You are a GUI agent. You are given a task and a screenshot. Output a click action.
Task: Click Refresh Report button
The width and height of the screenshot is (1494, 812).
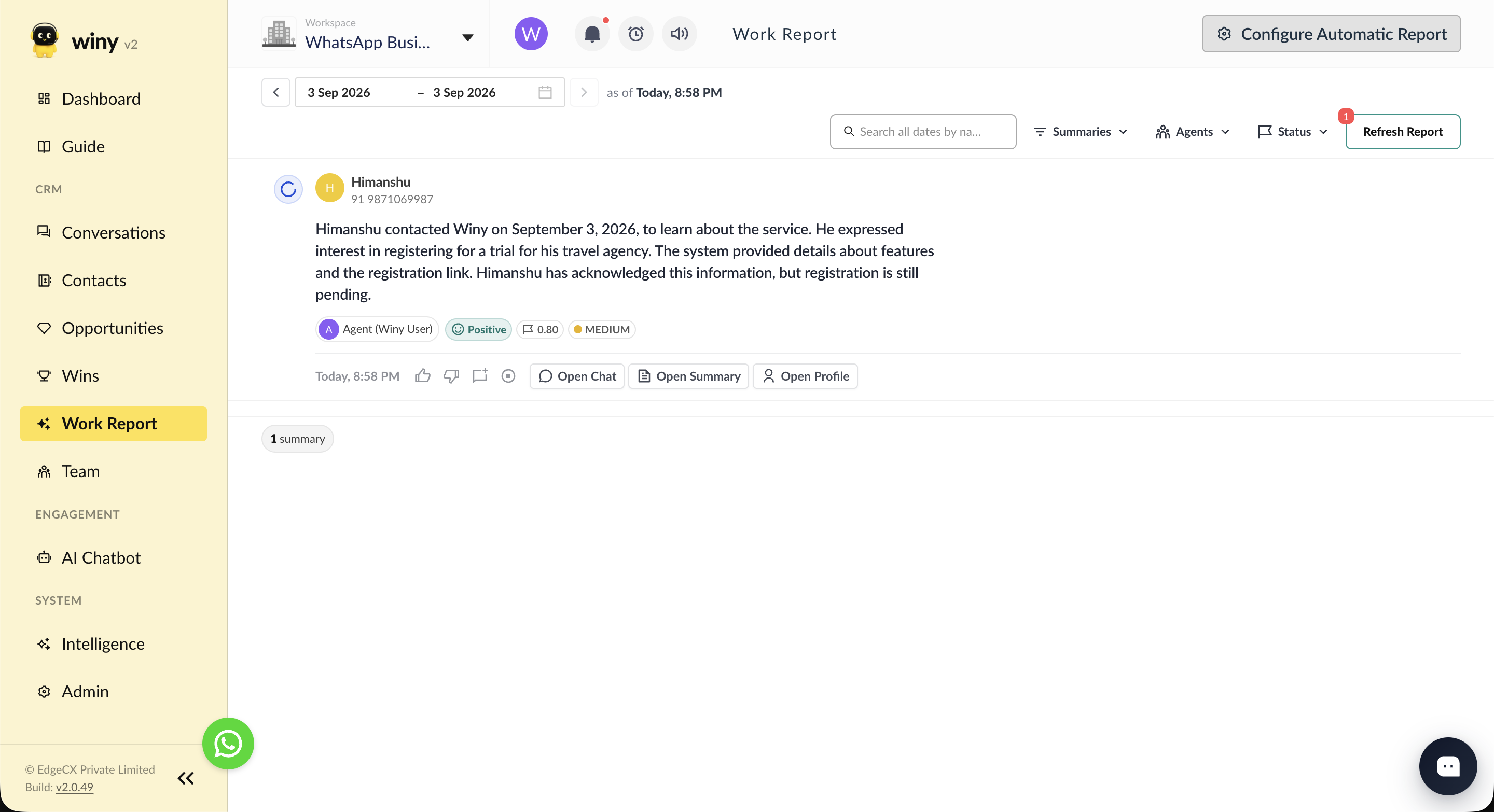pyautogui.click(x=1402, y=132)
